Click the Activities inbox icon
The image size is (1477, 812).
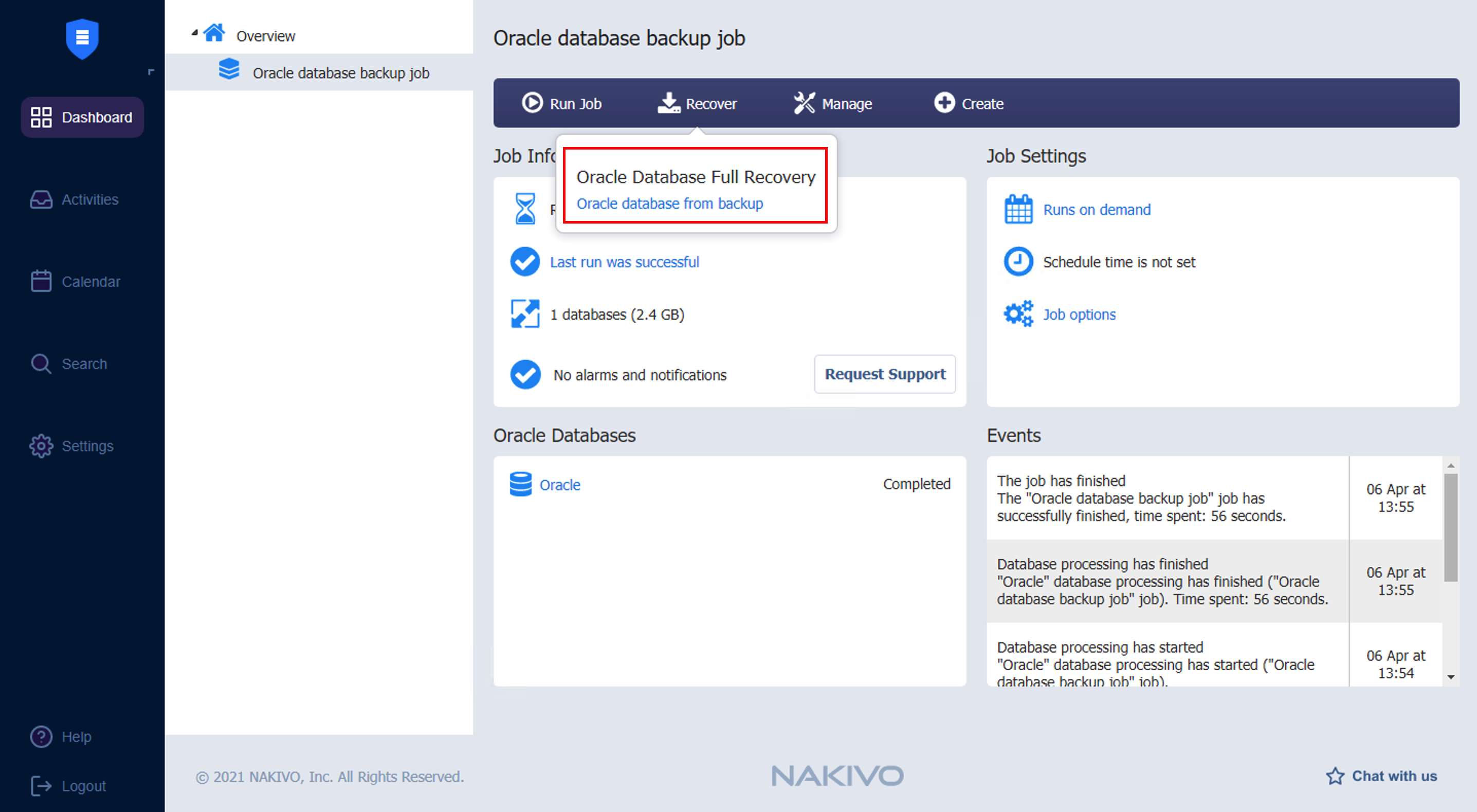[x=41, y=199]
